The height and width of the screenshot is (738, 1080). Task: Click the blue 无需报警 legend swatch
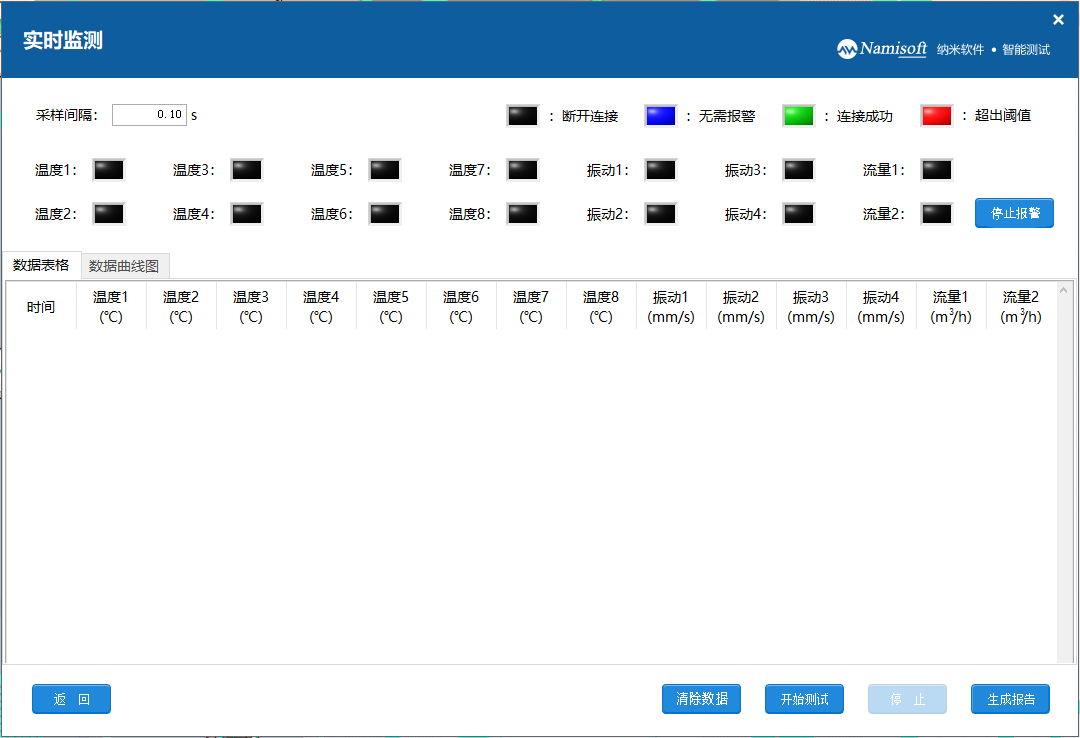tap(660, 116)
